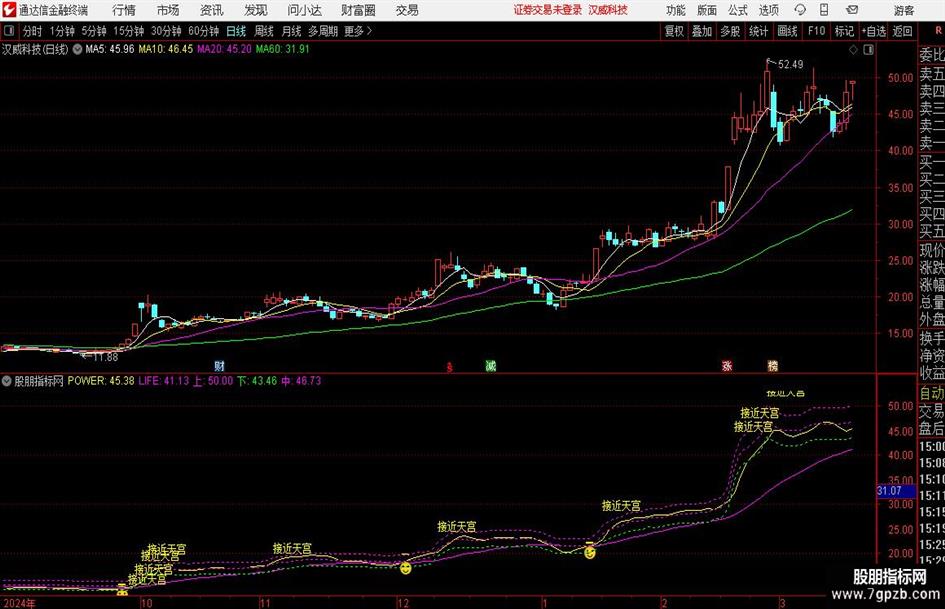The width and height of the screenshot is (945, 609).
Task: Open the F10 company info button
Action: tap(817, 31)
